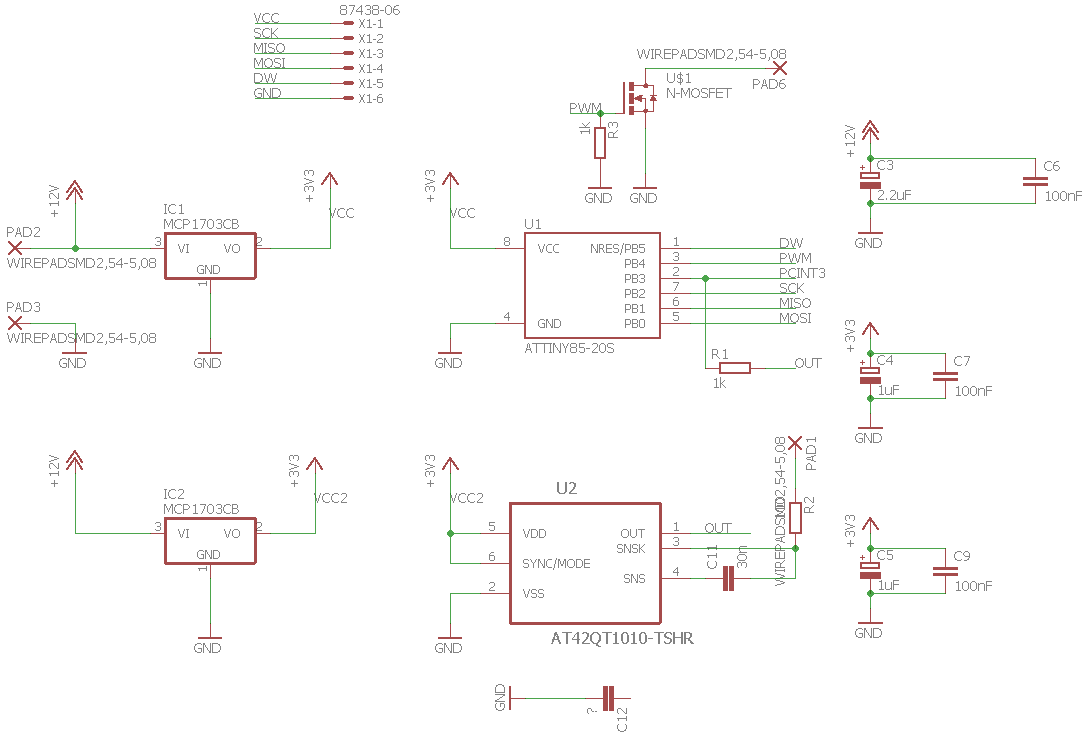Click the 2.2uF value label
Image resolution: width=1090 pixels, height=738 pixels.
pyautogui.click(x=894, y=195)
